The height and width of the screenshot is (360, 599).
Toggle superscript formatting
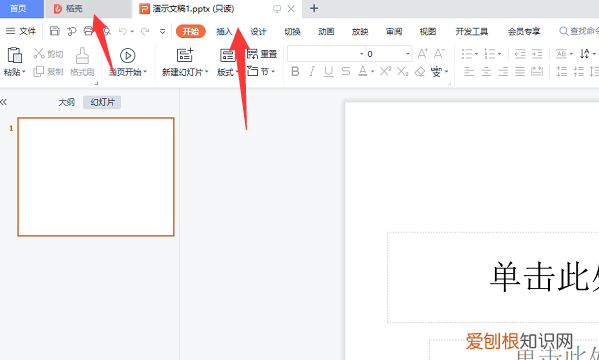(x=386, y=71)
